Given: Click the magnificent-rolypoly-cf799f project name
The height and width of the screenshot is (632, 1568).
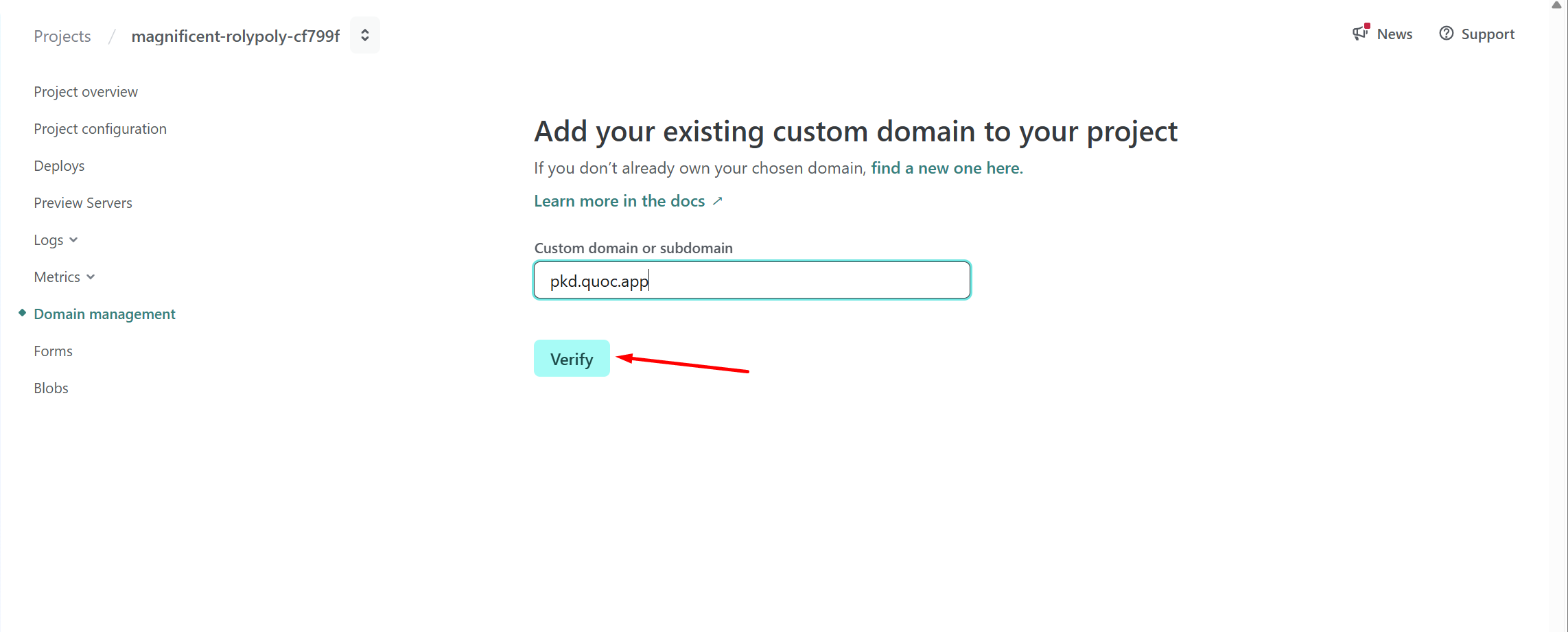Looking at the screenshot, I should point(235,36).
